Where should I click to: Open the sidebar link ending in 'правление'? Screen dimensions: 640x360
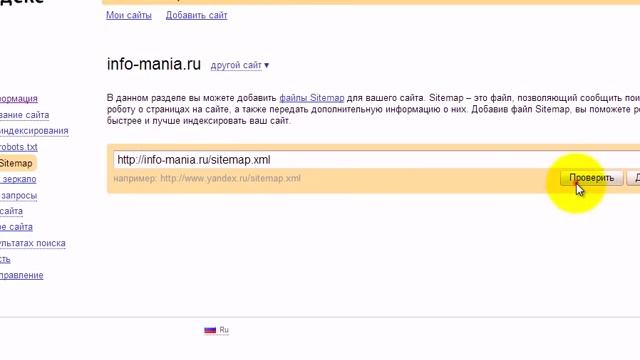[x=22, y=276]
